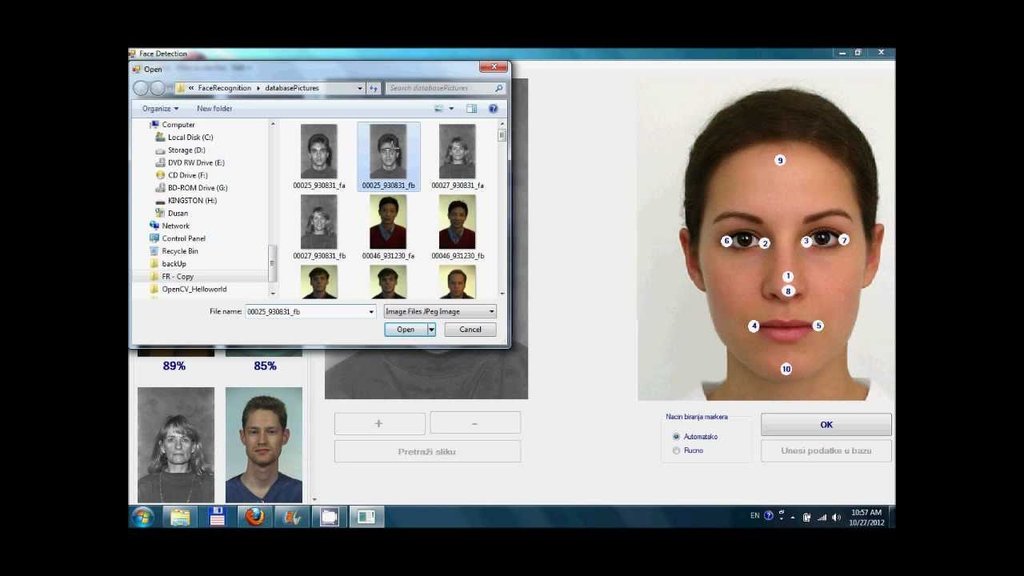The width and height of the screenshot is (1024, 576).
Task: Click the refresh icon beside address bar
Action: (374, 88)
